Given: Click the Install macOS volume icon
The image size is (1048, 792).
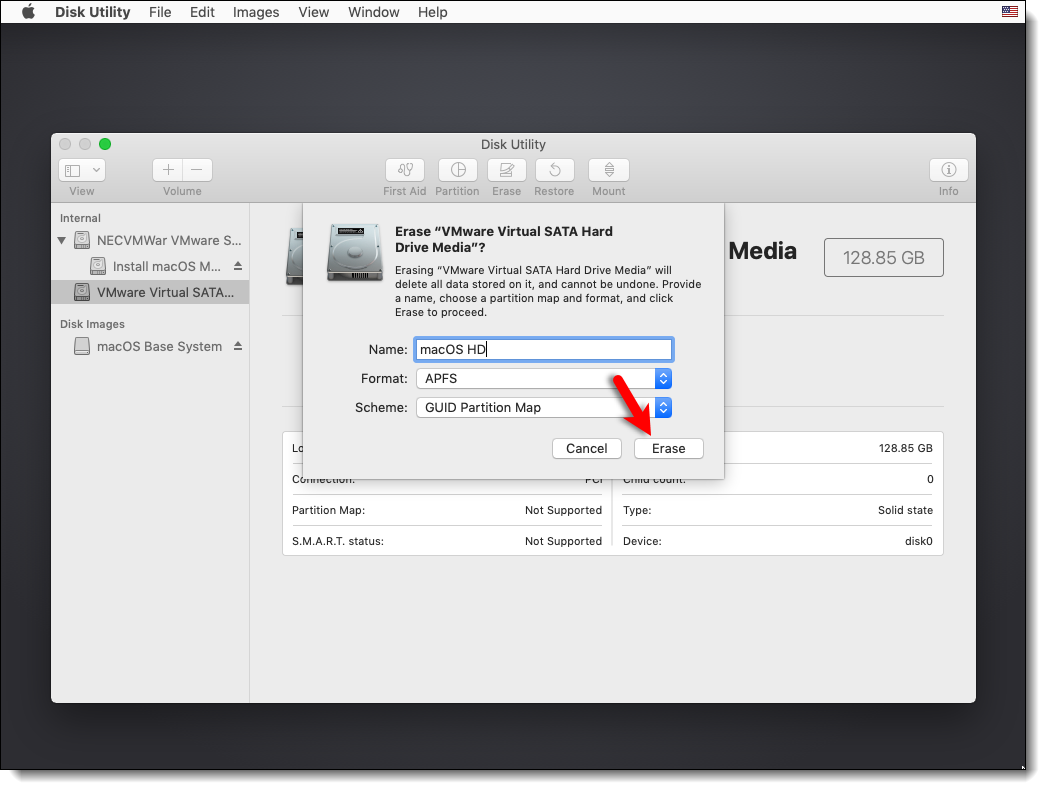Looking at the screenshot, I should (x=98, y=266).
